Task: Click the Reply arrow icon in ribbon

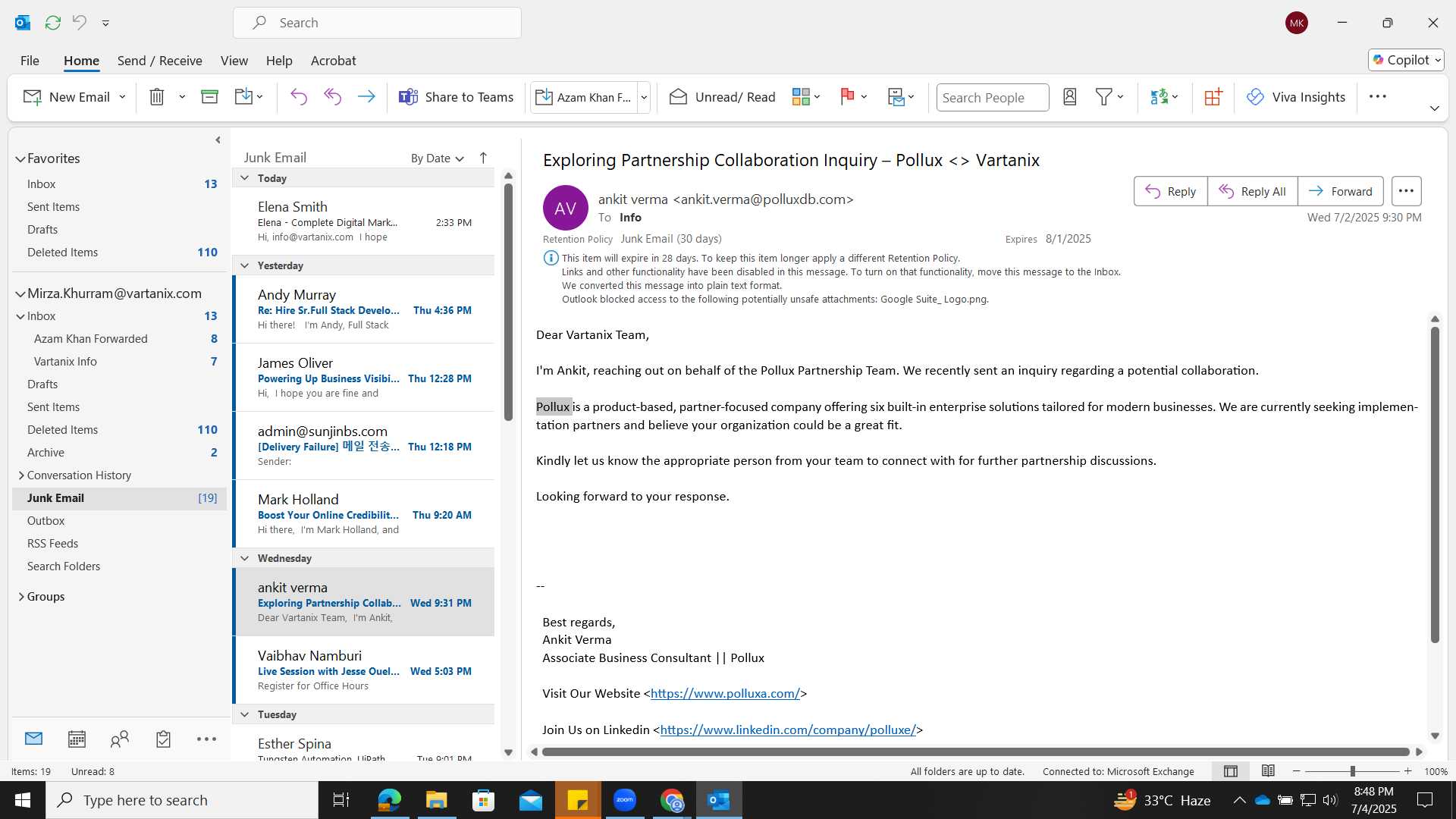Action: [299, 97]
